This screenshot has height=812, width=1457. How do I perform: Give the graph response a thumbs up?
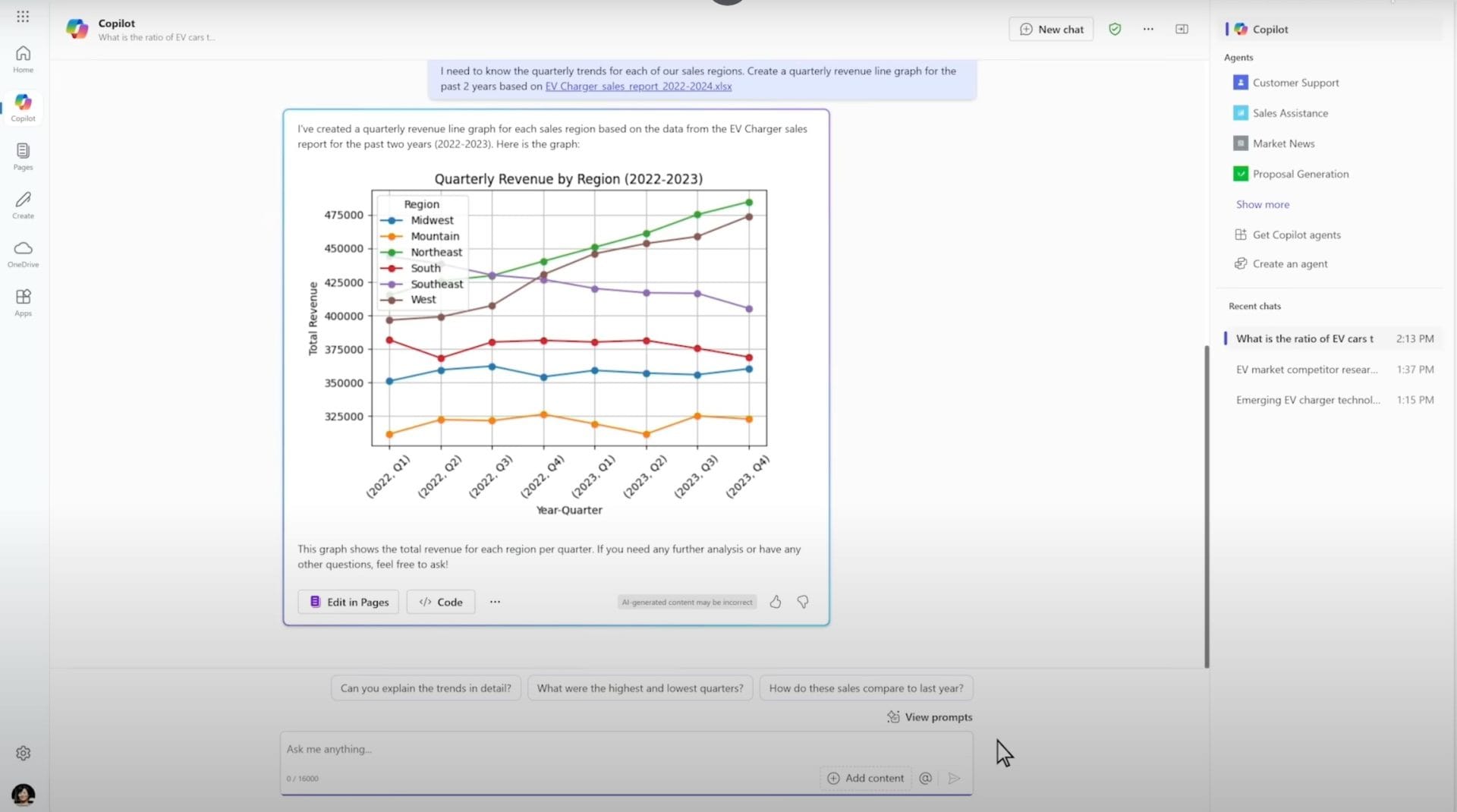pyautogui.click(x=776, y=602)
